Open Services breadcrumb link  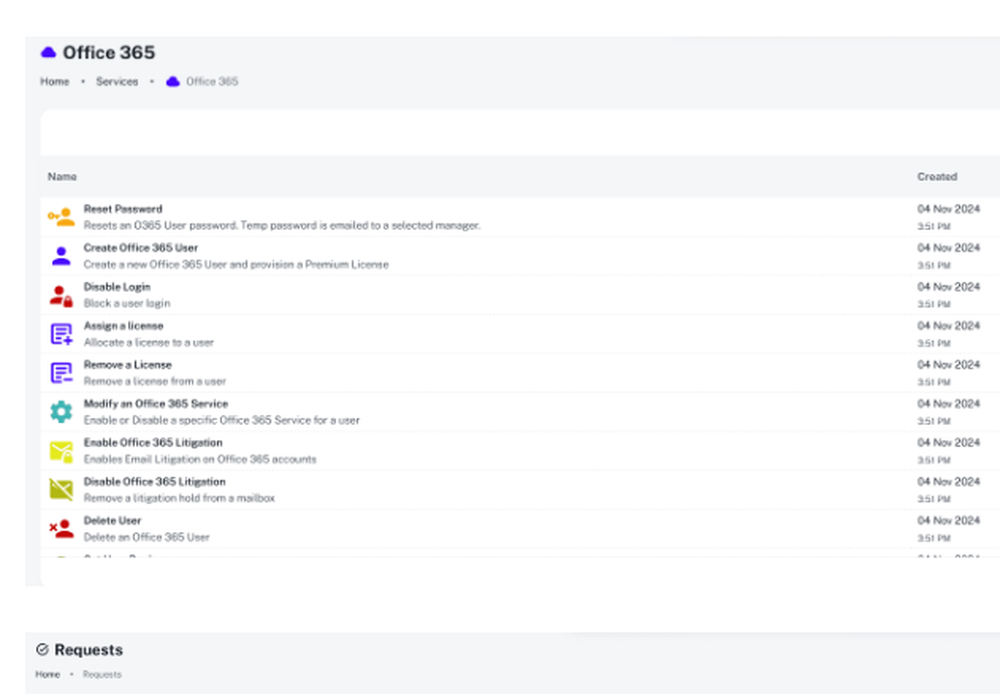point(117,82)
